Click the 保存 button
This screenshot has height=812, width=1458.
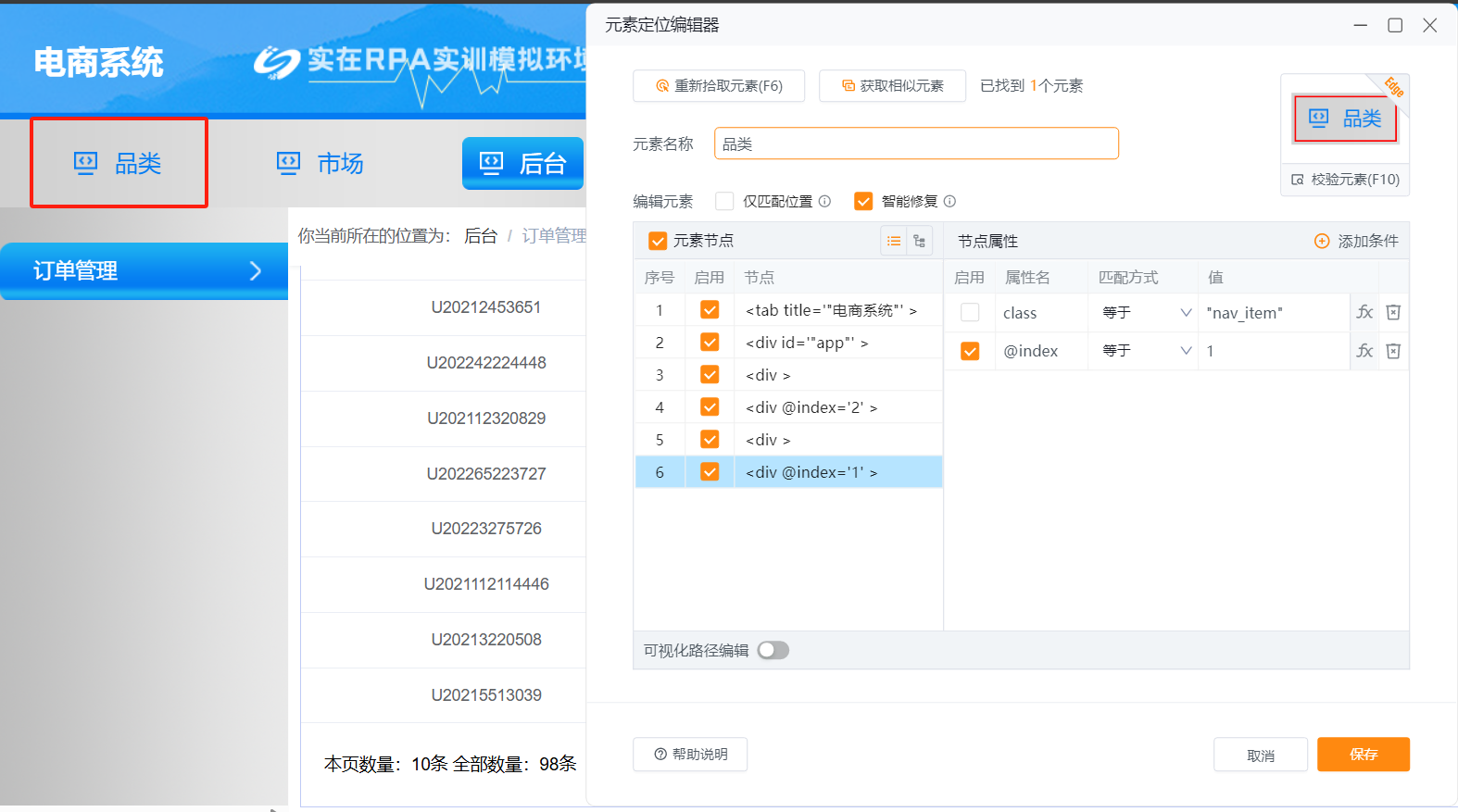[x=1363, y=755]
